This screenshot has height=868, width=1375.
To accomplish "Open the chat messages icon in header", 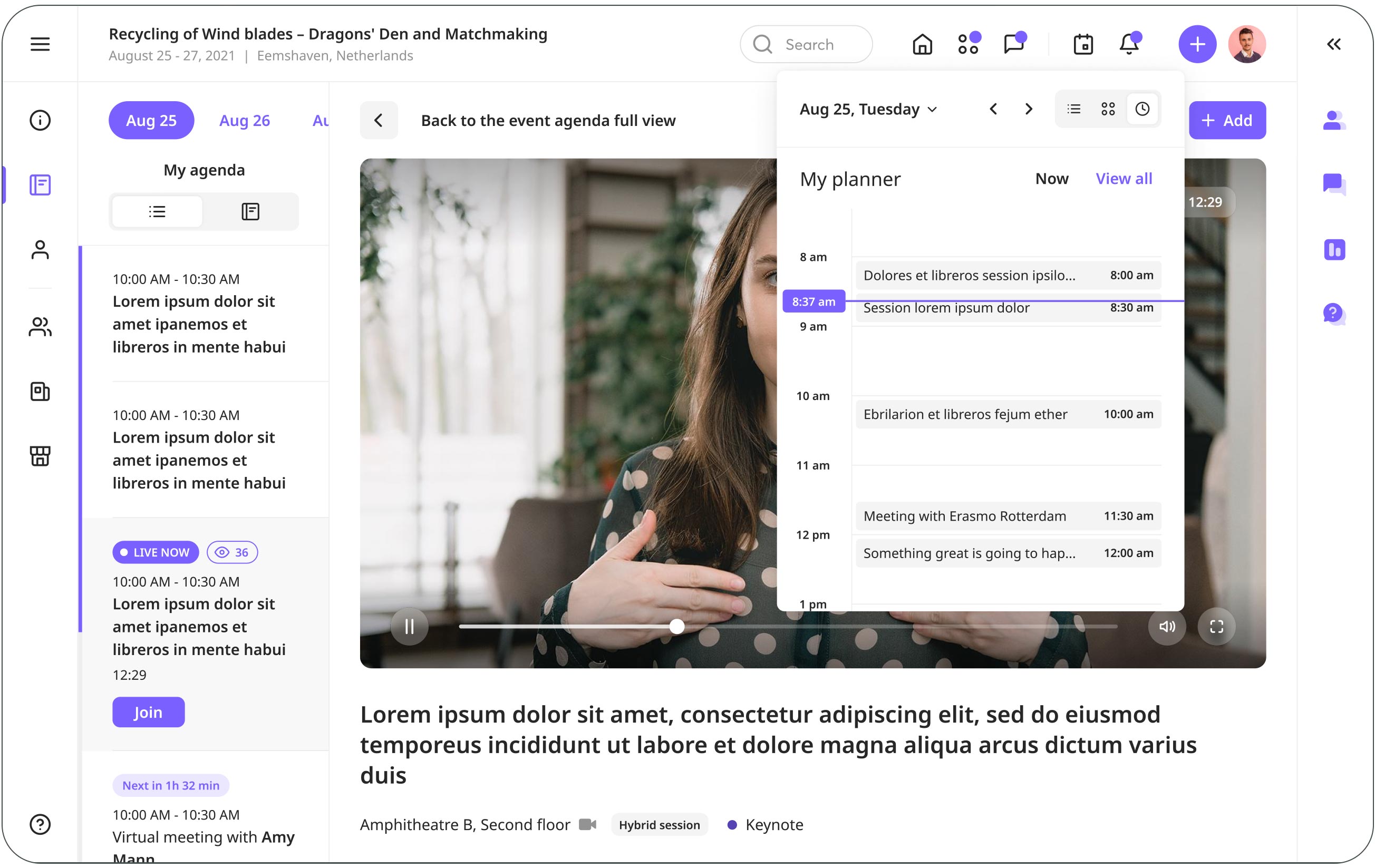I will (x=1014, y=44).
